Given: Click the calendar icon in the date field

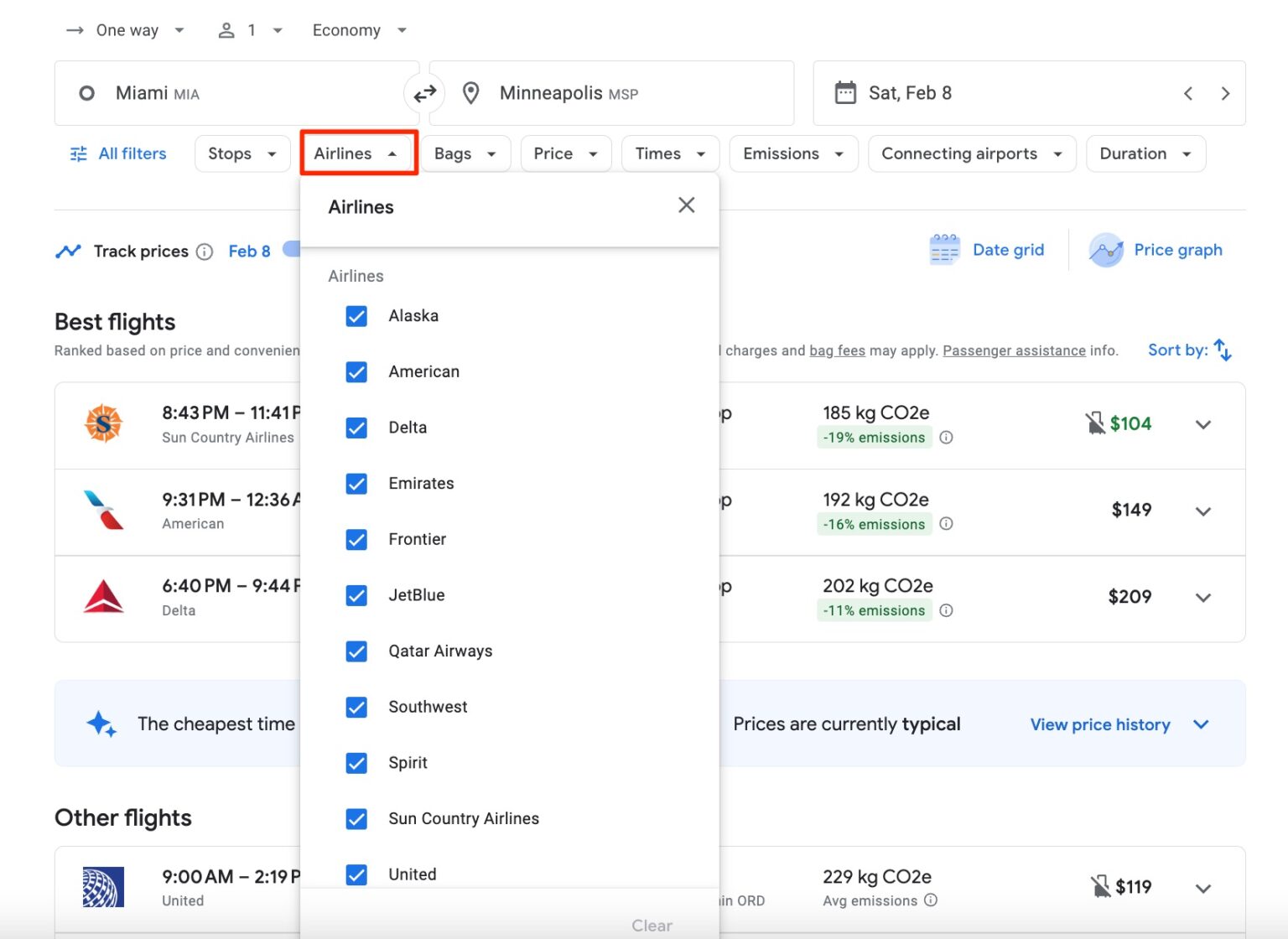Looking at the screenshot, I should [x=847, y=92].
